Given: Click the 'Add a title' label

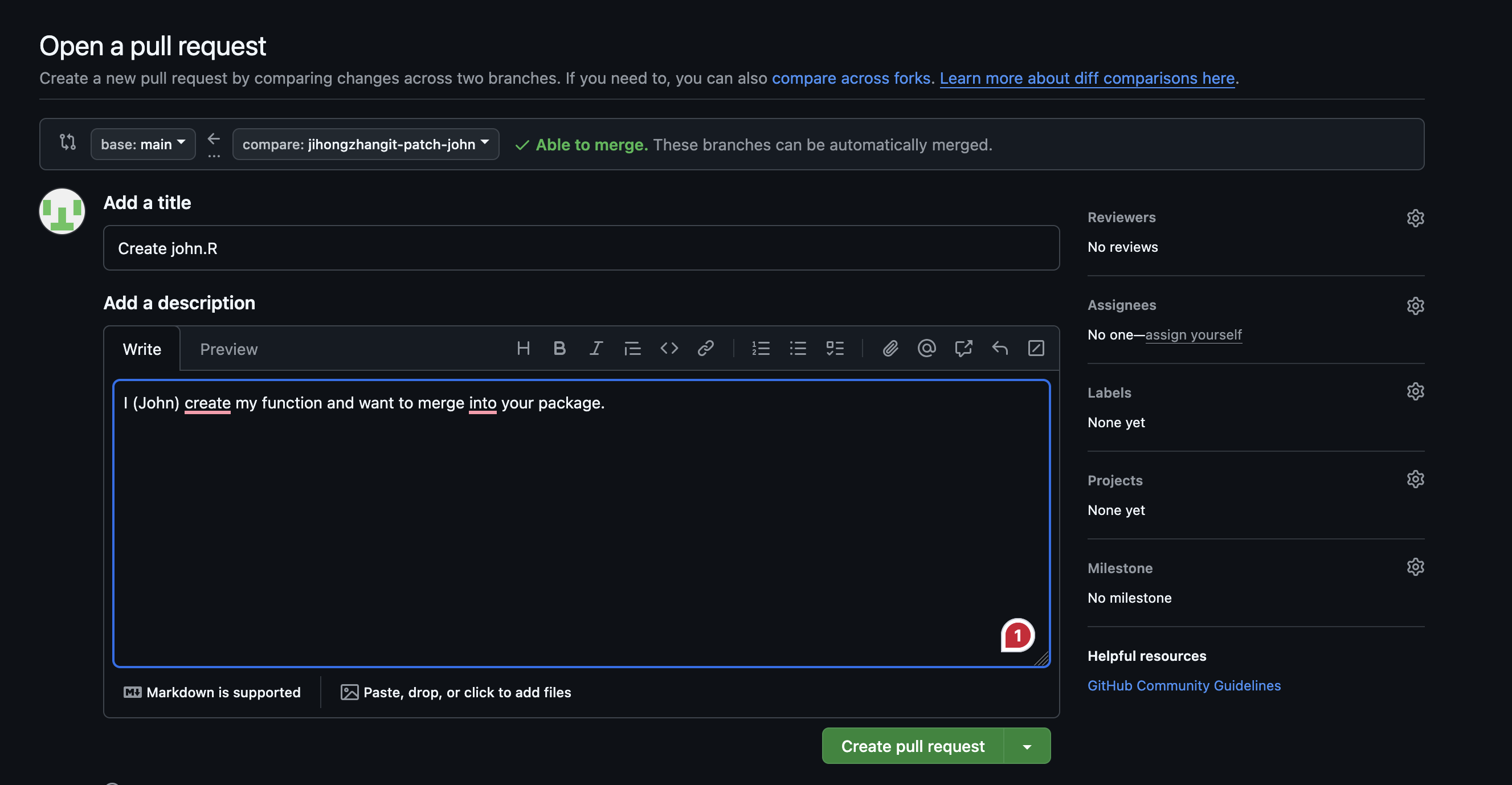Looking at the screenshot, I should pos(147,202).
